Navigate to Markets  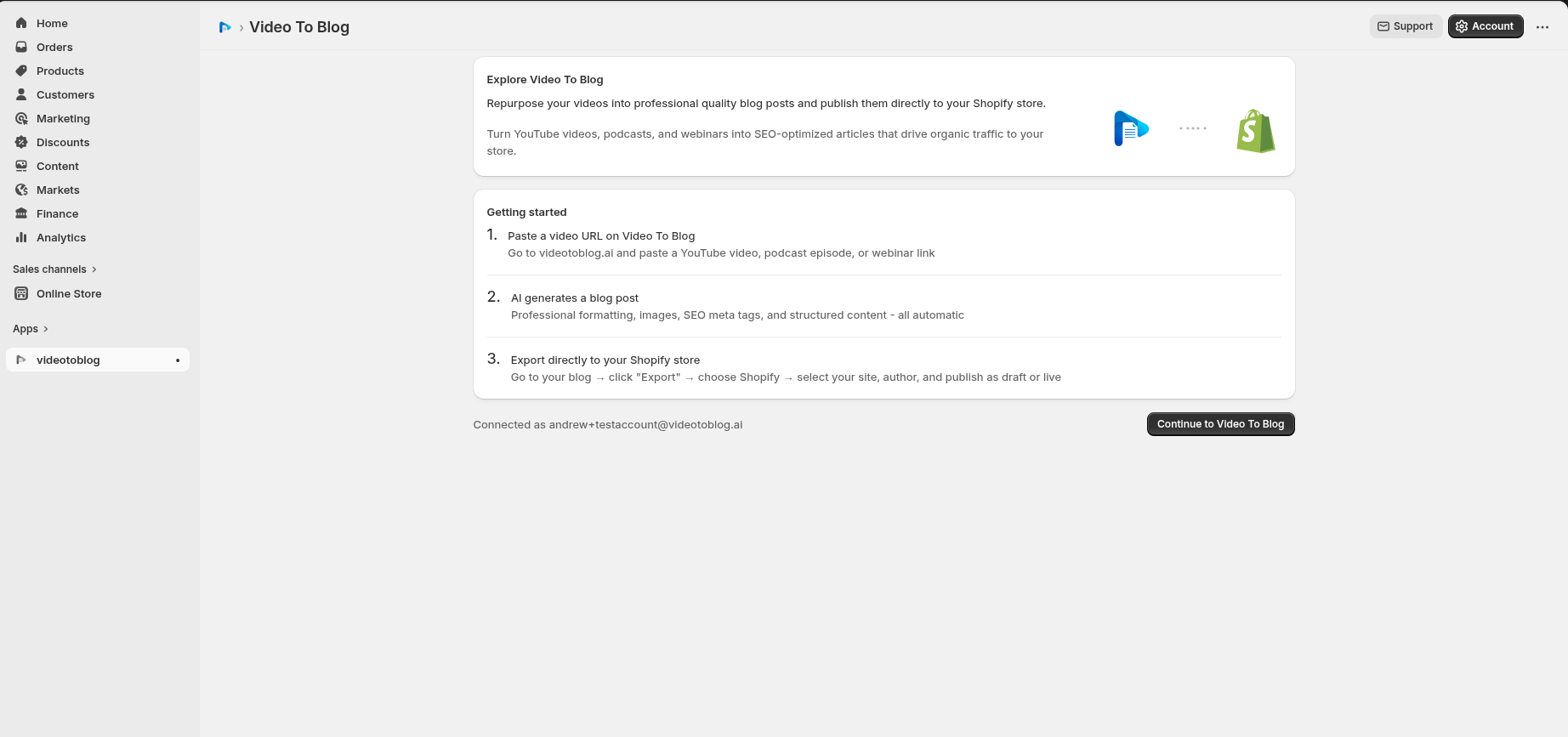click(98, 190)
